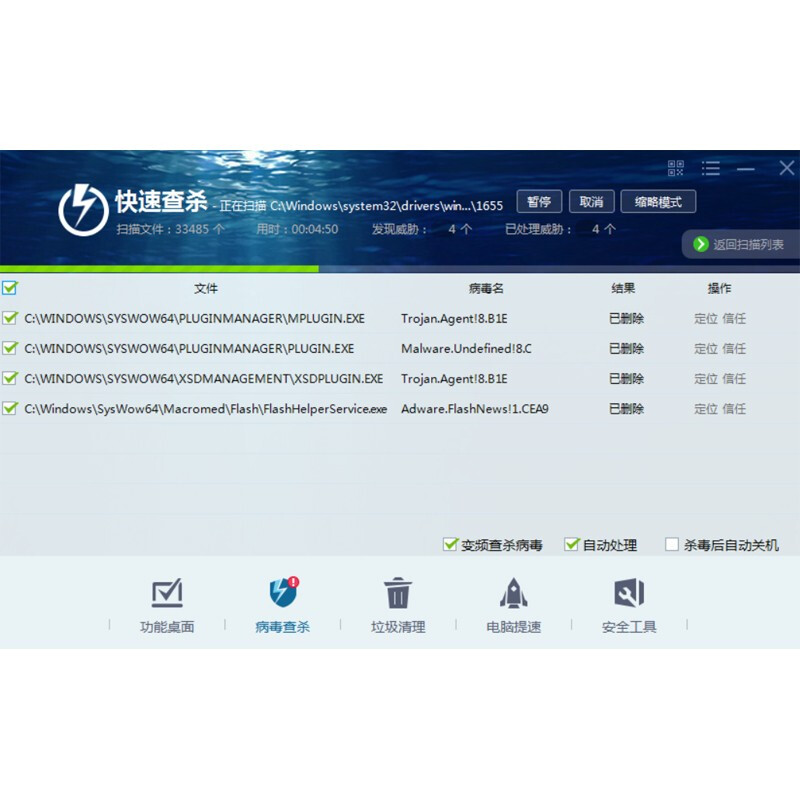Toggle select-all checkbox in table header
Screen dimensions: 800x800
tap(10, 288)
